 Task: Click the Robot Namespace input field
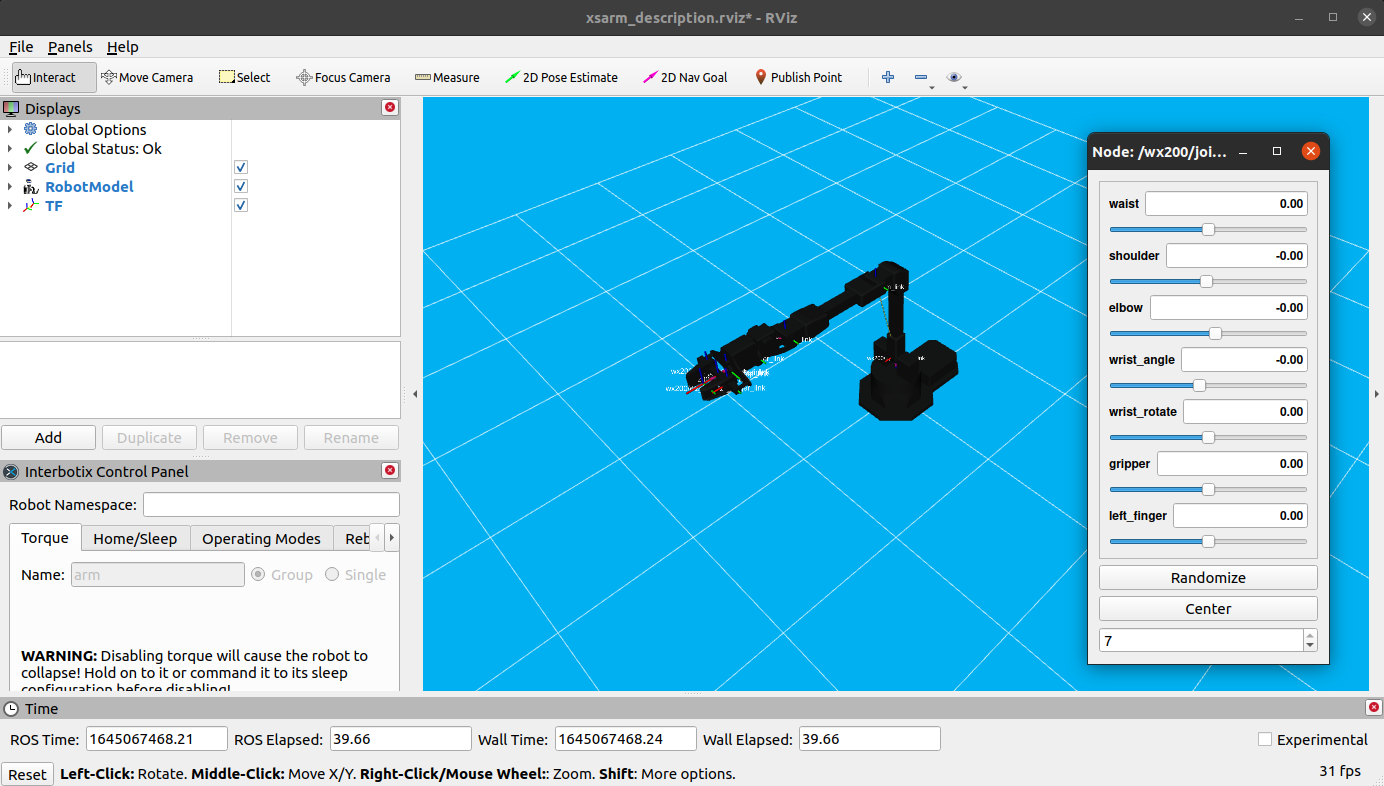[x=271, y=505]
